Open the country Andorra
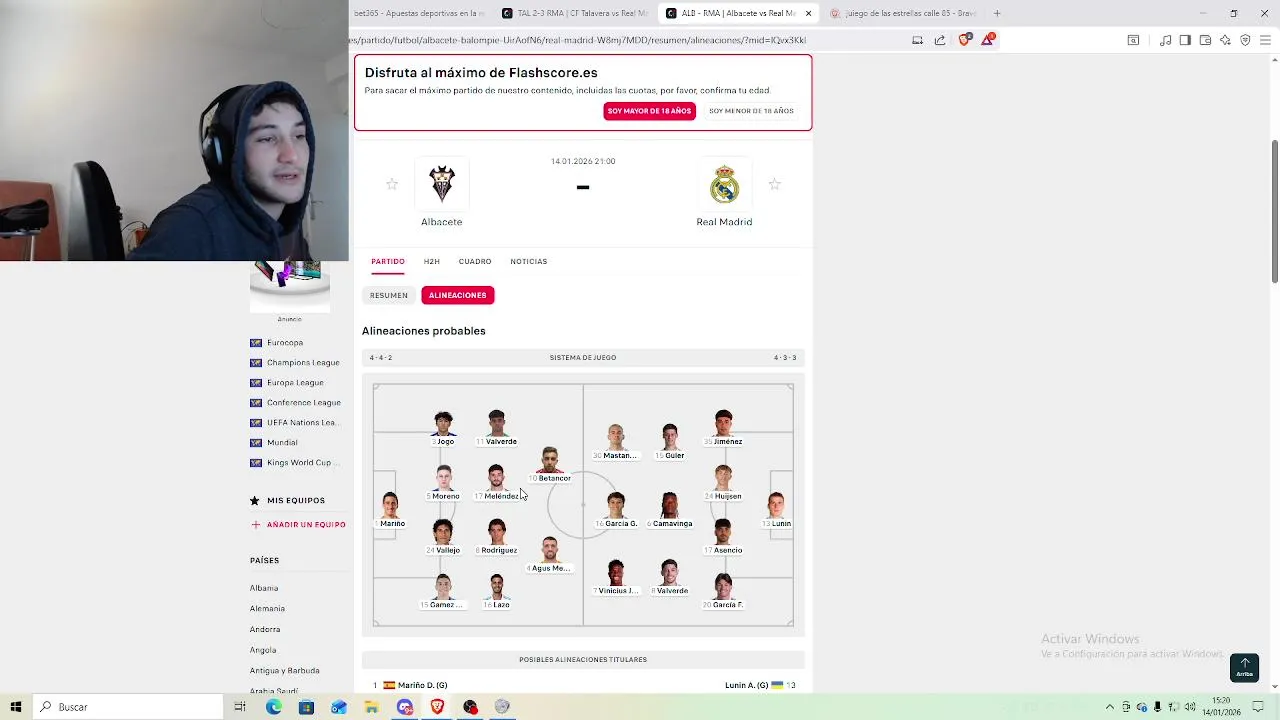1280x720 pixels. [265, 629]
